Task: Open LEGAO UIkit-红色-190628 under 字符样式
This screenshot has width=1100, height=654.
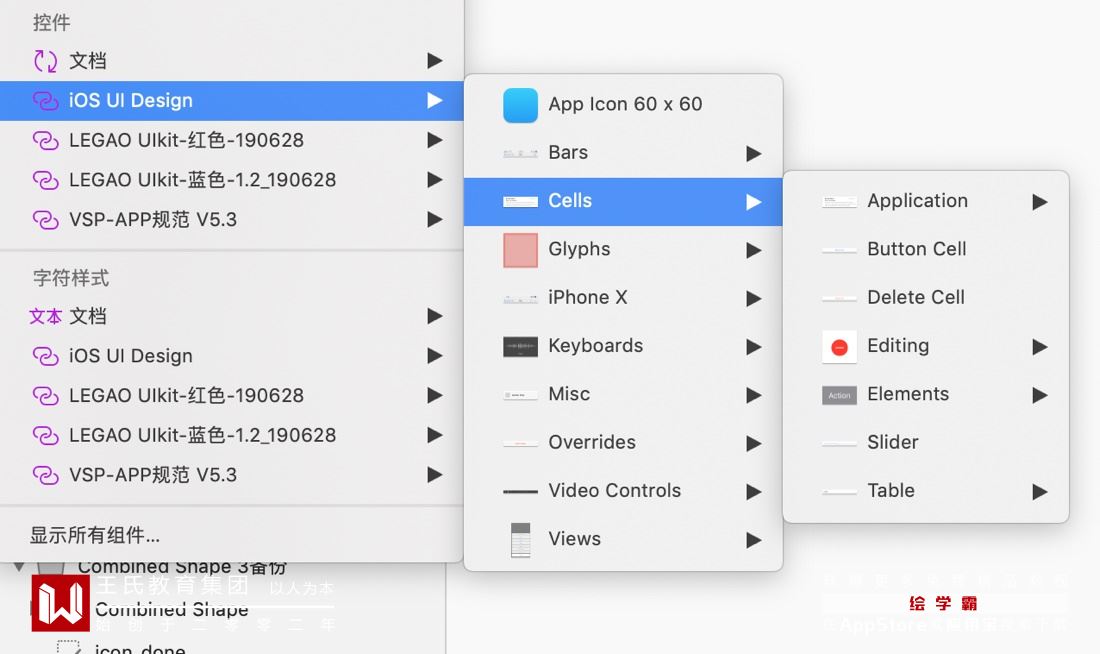Action: tap(232, 396)
